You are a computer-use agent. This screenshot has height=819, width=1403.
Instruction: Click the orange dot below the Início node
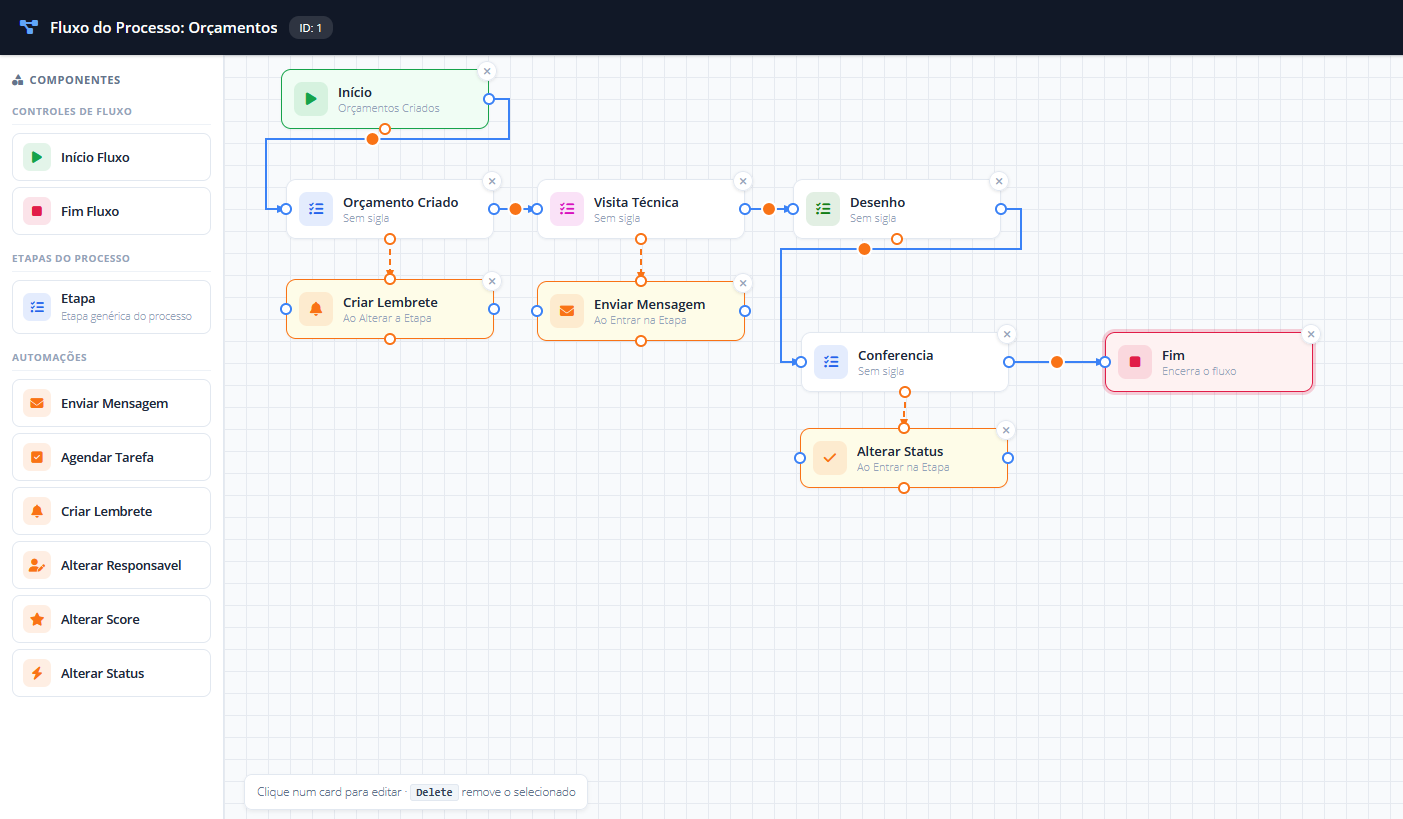click(373, 139)
